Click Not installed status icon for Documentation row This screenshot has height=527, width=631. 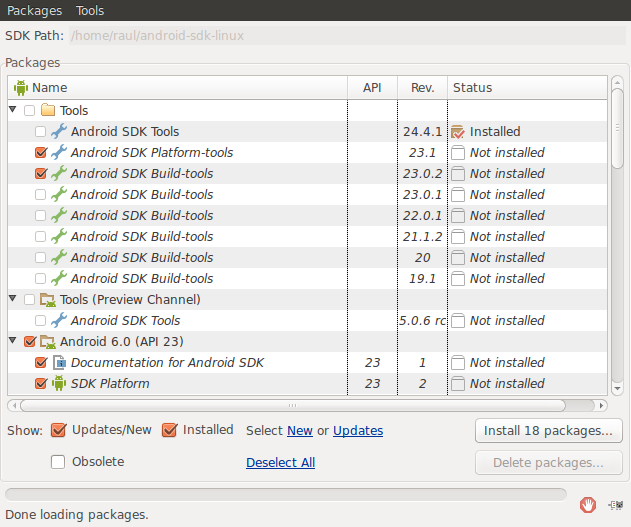pyautogui.click(x=458, y=362)
